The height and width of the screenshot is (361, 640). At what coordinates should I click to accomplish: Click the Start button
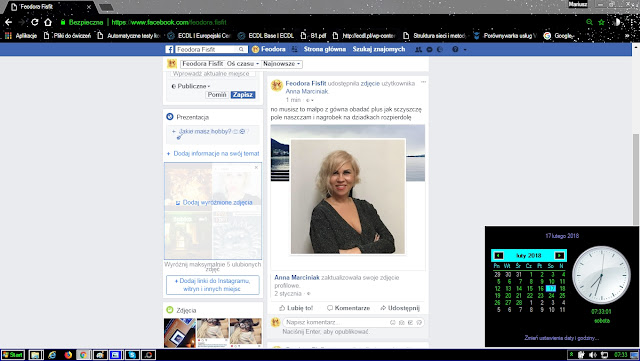(x=13, y=355)
